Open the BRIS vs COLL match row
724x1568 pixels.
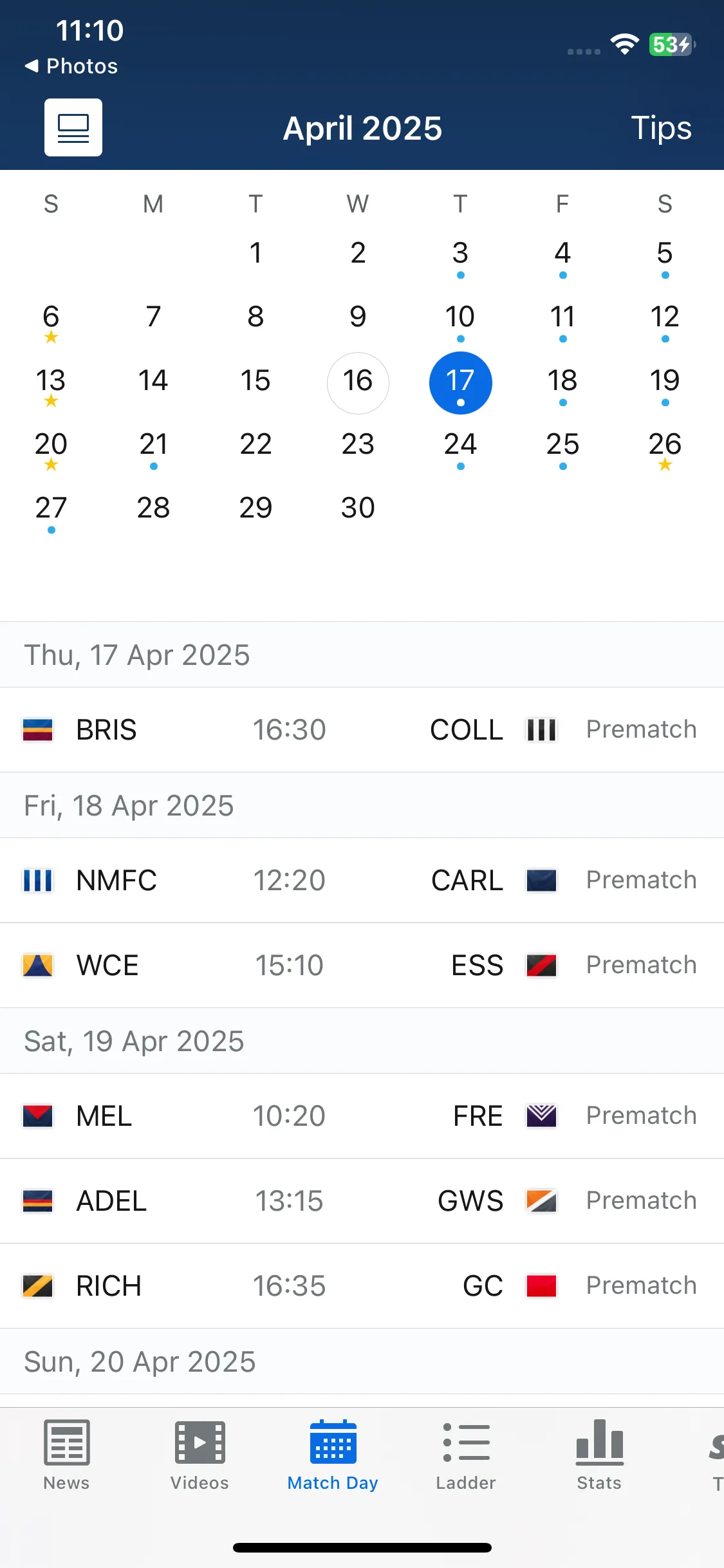pyautogui.click(x=362, y=730)
